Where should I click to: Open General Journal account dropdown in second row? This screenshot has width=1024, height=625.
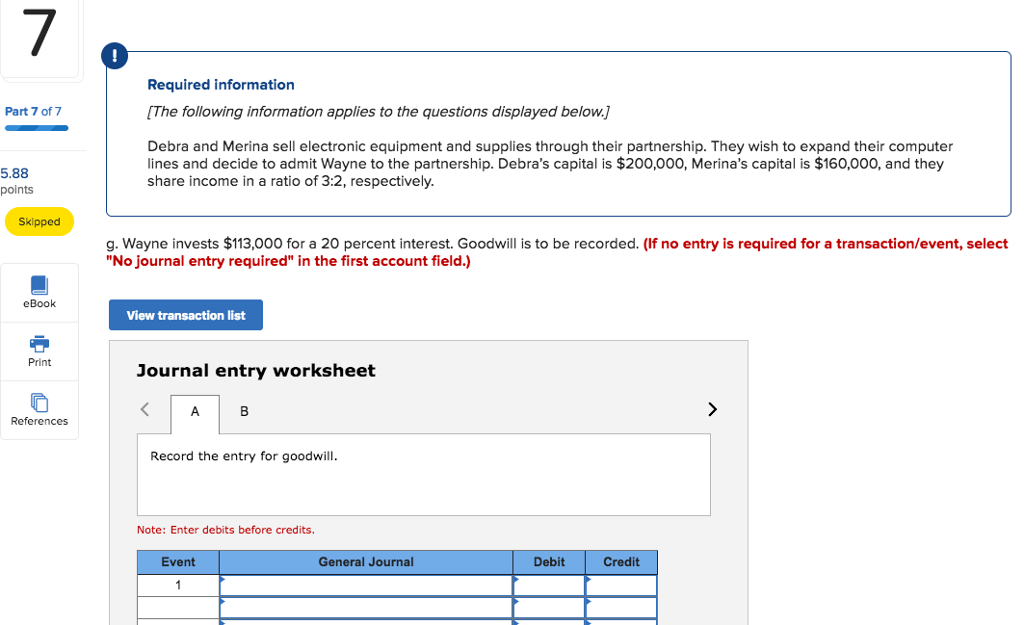tap(366, 608)
